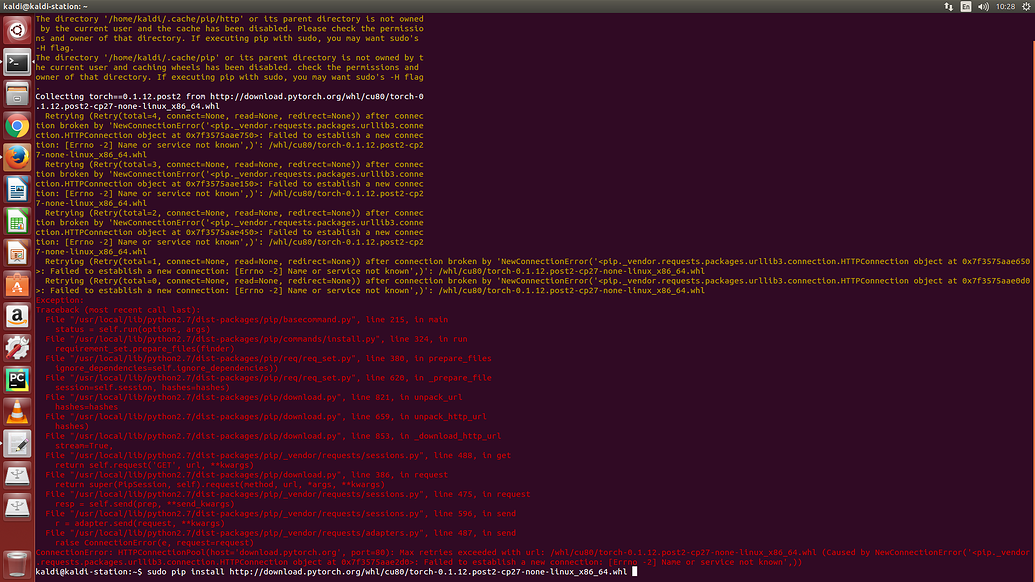
Task: Open Ubuntu Software Center
Action: click(16, 286)
